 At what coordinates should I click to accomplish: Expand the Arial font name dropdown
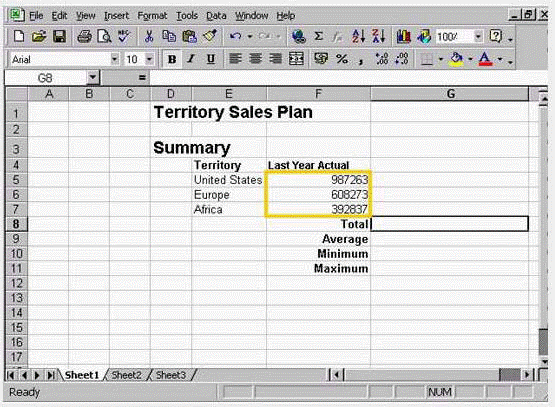[x=114, y=59]
